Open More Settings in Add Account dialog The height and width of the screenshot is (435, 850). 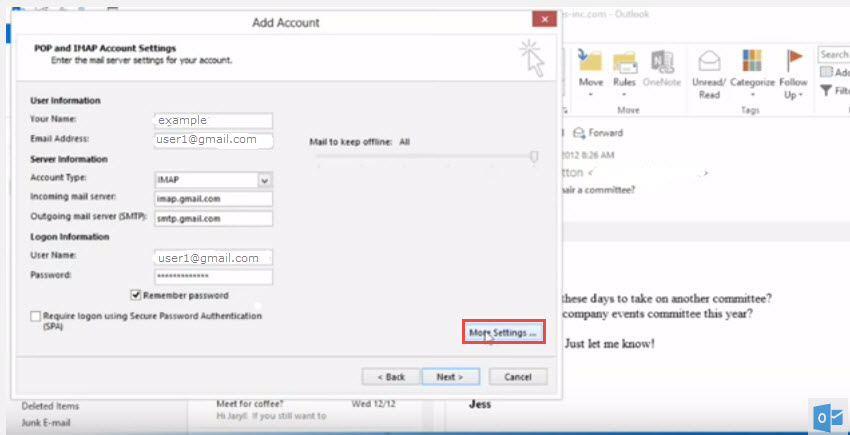click(x=504, y=332)
